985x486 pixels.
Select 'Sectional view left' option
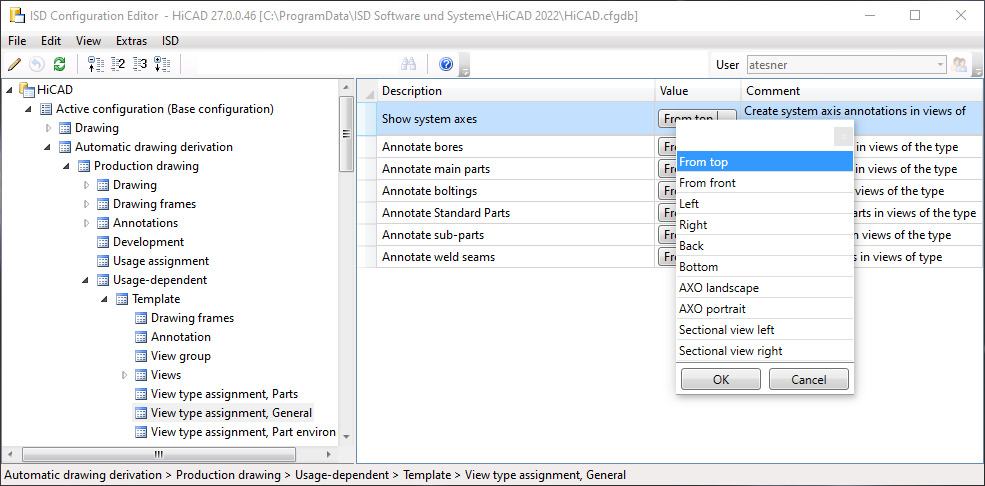(765, 330)
